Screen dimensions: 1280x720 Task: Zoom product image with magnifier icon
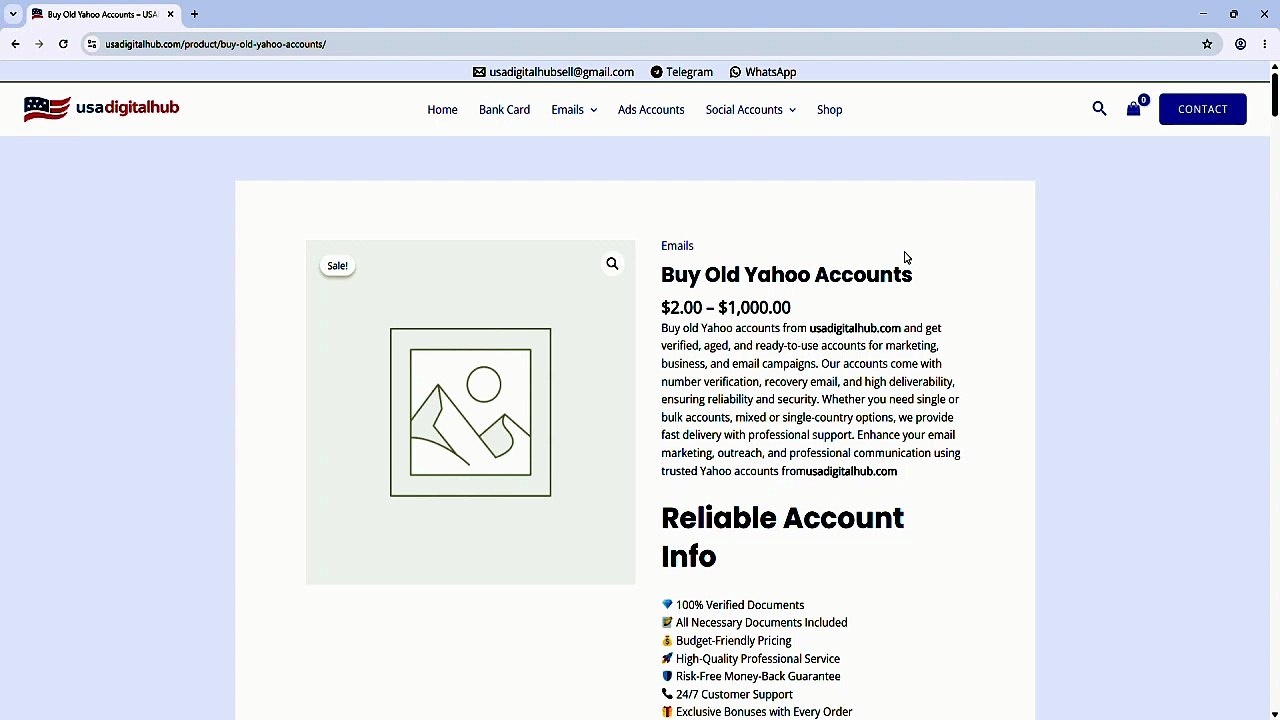pos(612,264)
